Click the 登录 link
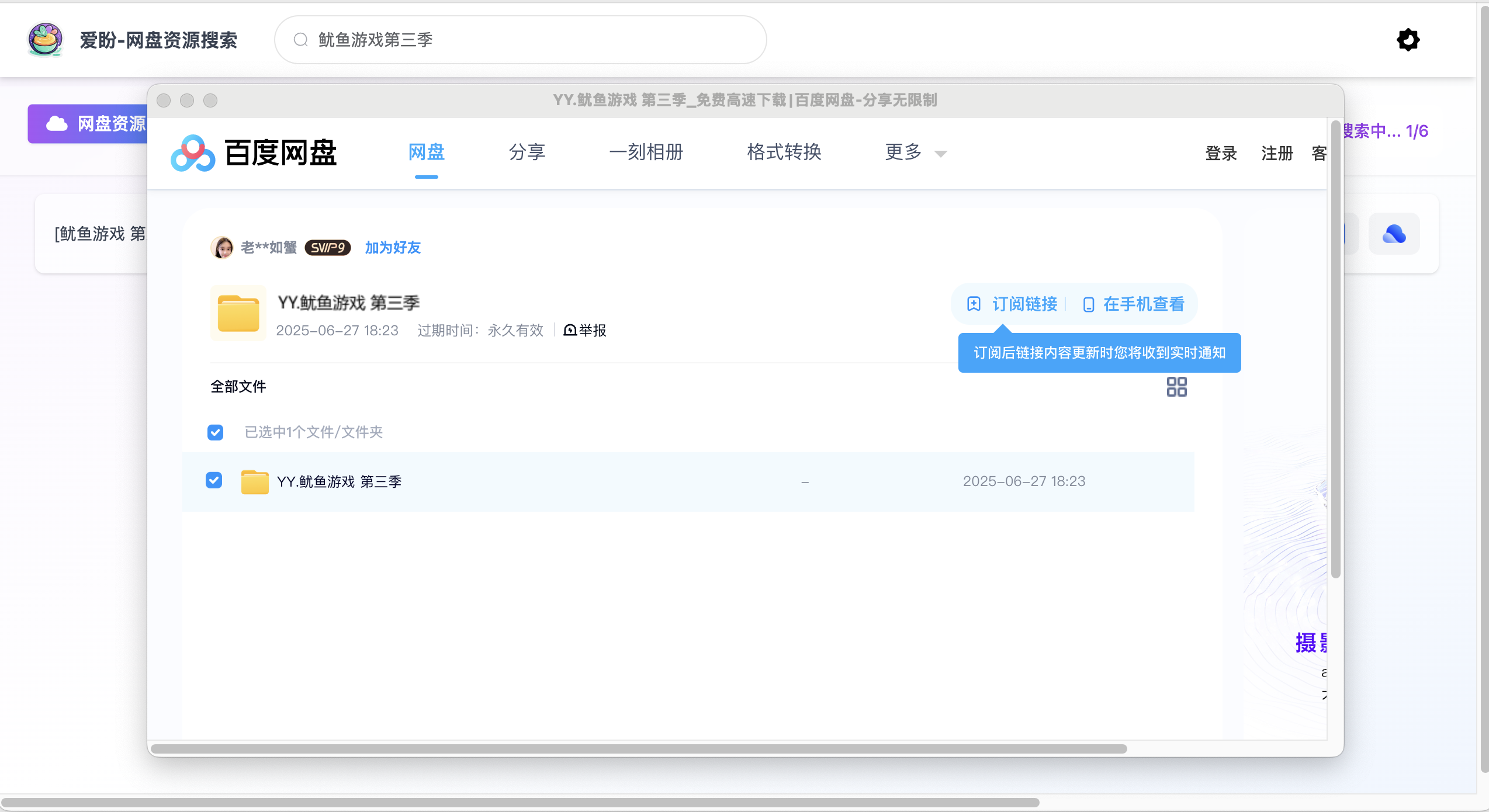 pyautogui.click(x=1221, y=154)
